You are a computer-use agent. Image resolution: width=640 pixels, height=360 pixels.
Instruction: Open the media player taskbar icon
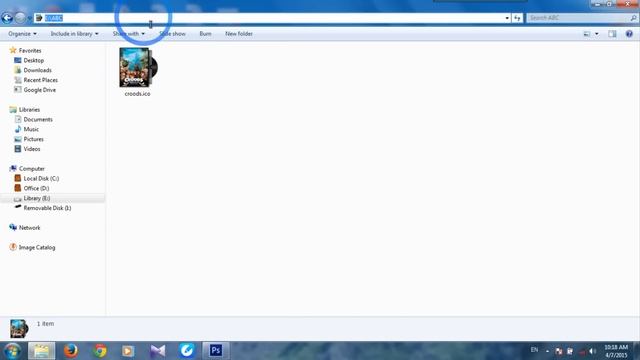click(128, 351)
